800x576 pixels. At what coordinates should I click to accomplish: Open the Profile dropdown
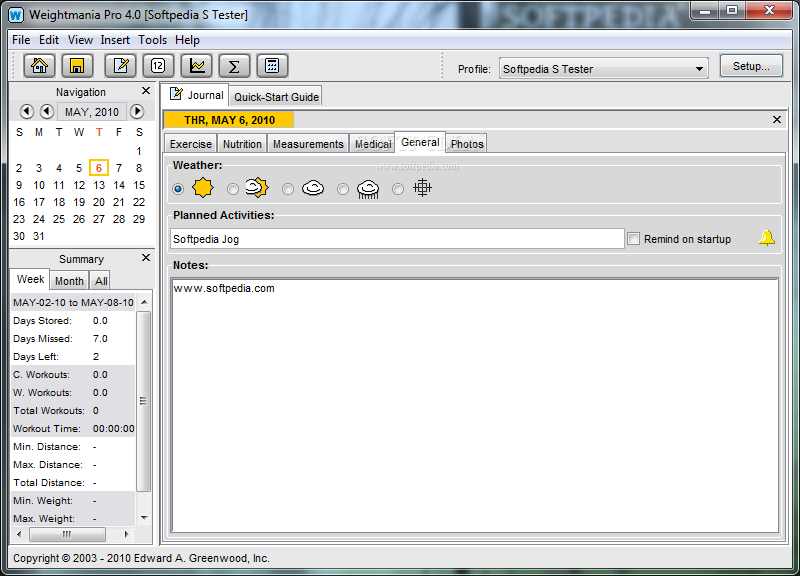[604, 69]
